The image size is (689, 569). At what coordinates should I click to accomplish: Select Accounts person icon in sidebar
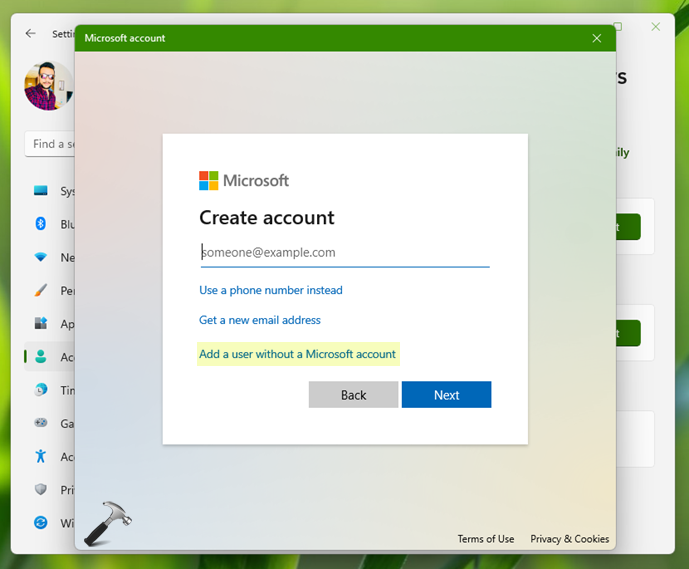40,356
